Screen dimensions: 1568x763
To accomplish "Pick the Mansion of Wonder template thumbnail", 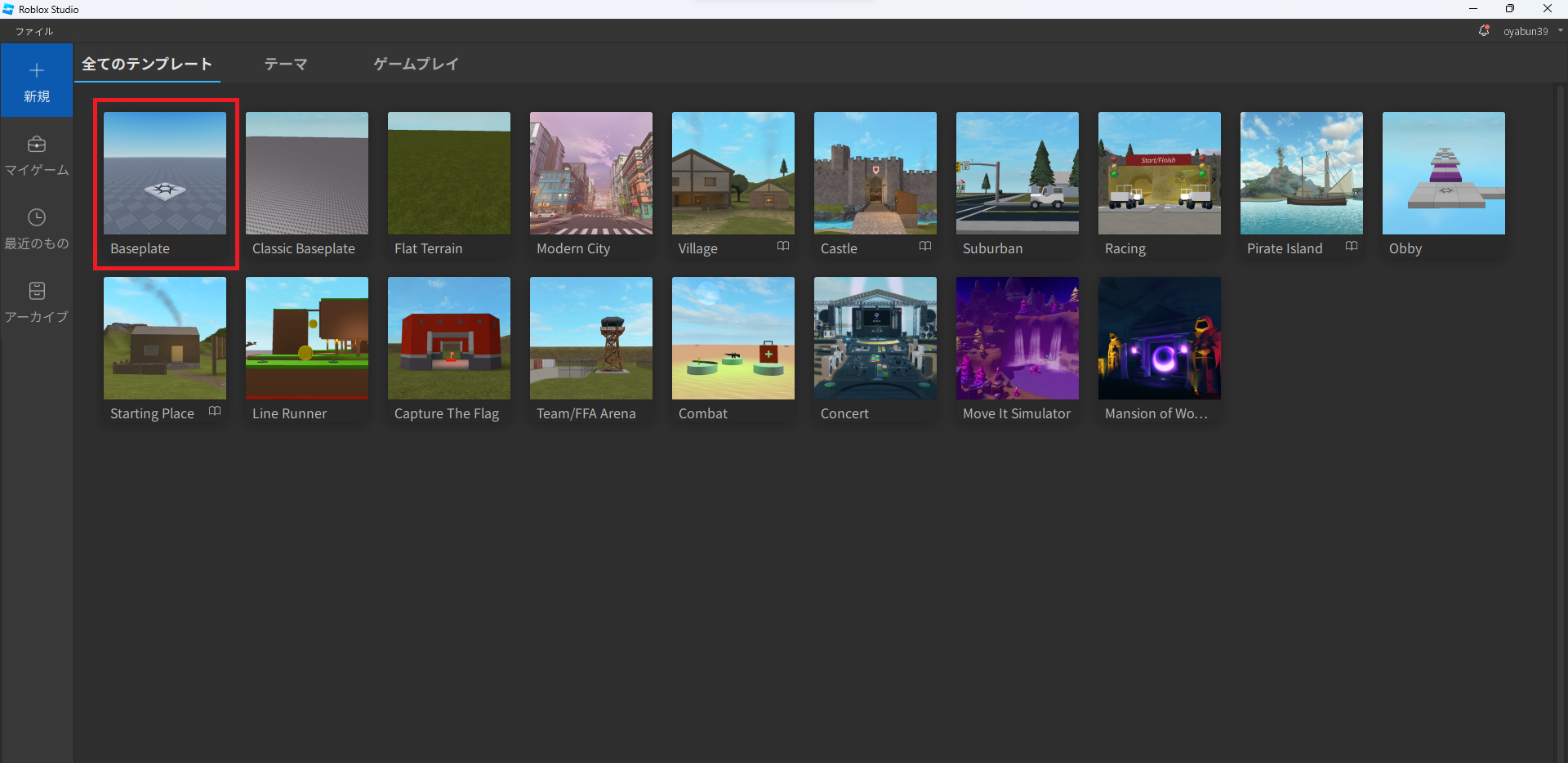I will coord(1160,338).
